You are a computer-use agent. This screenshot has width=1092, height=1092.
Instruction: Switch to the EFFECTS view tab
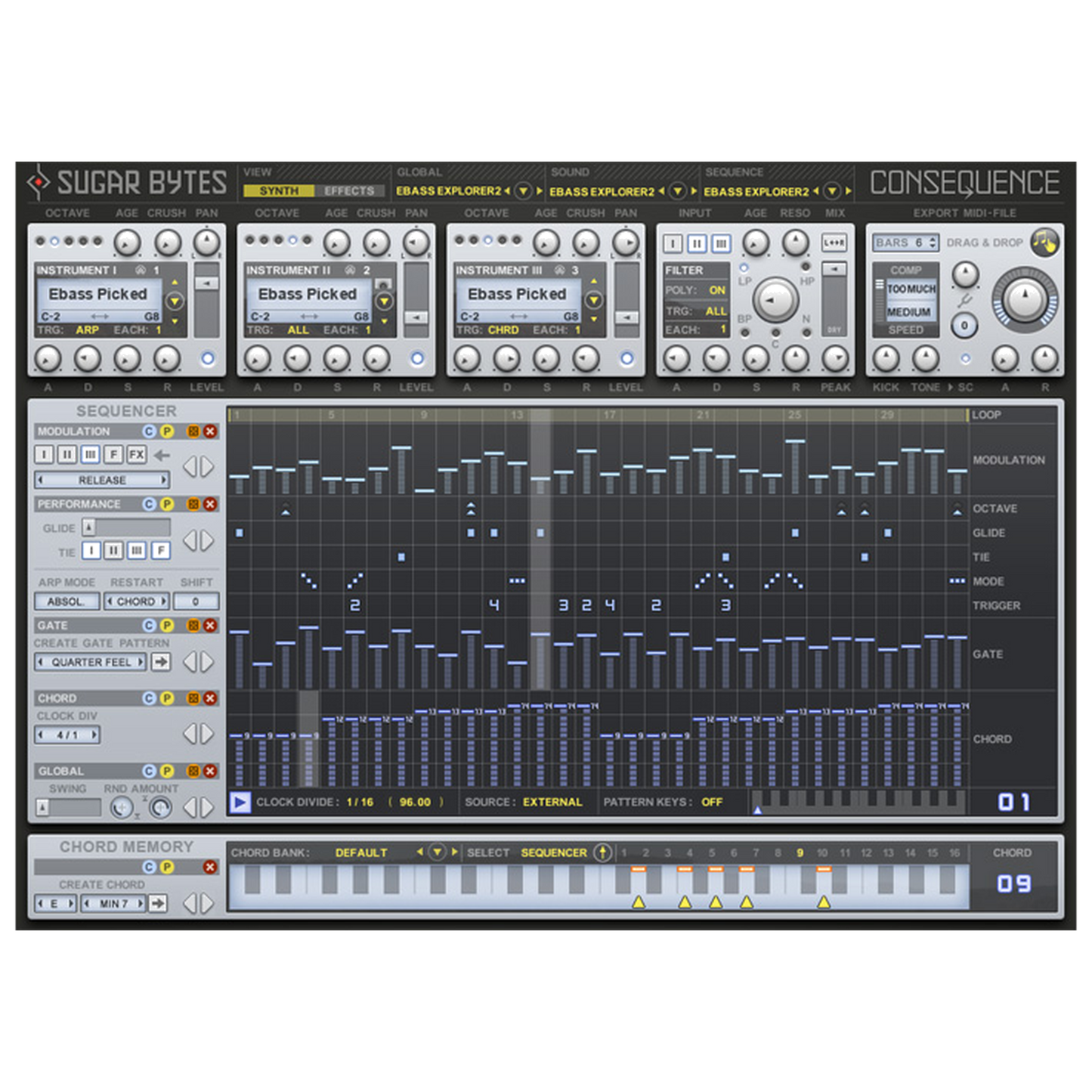point(349,191)
